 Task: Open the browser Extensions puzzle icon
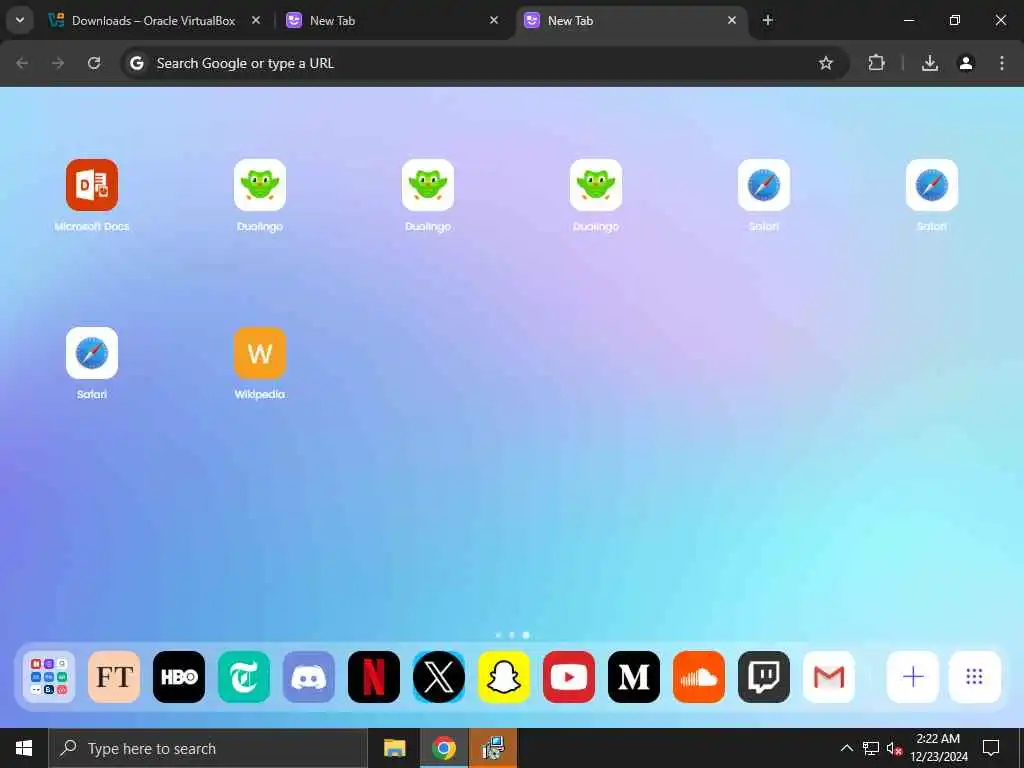coord(876,63)
